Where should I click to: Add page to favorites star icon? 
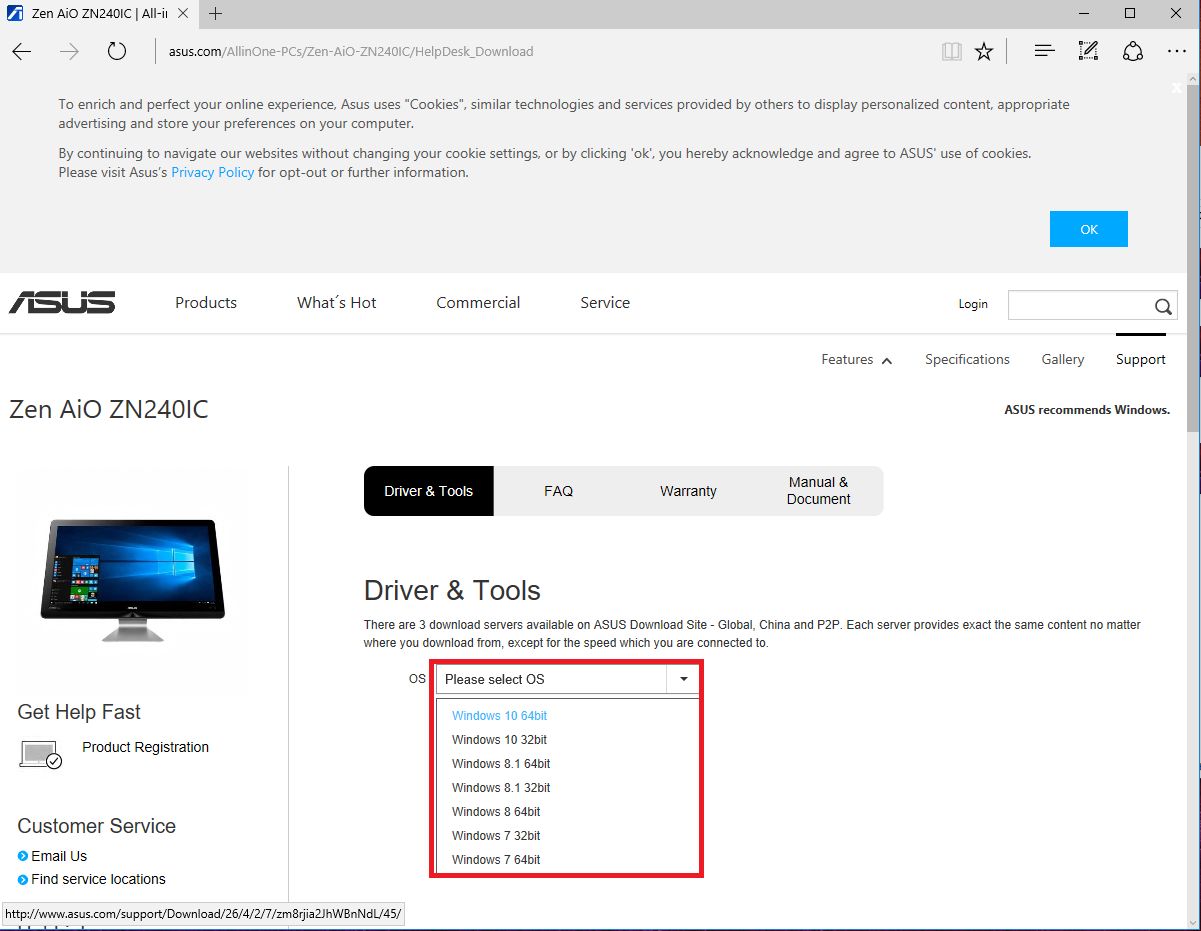(x=984, y=51)
